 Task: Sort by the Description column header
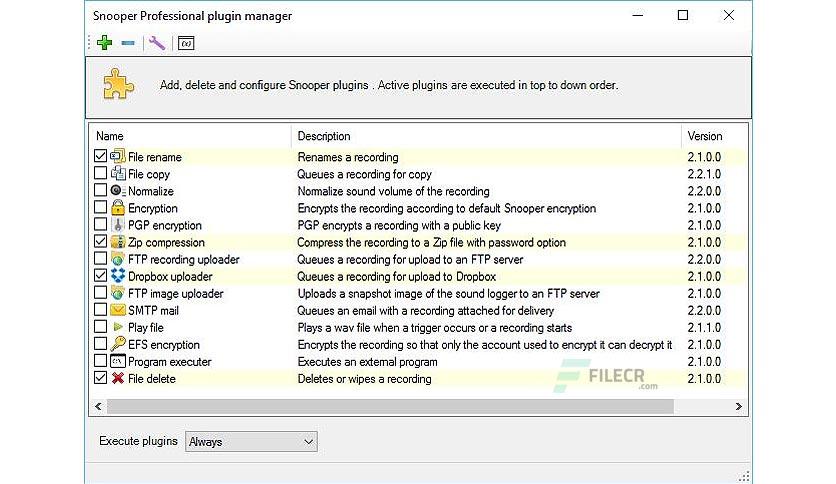pos(486,136)
